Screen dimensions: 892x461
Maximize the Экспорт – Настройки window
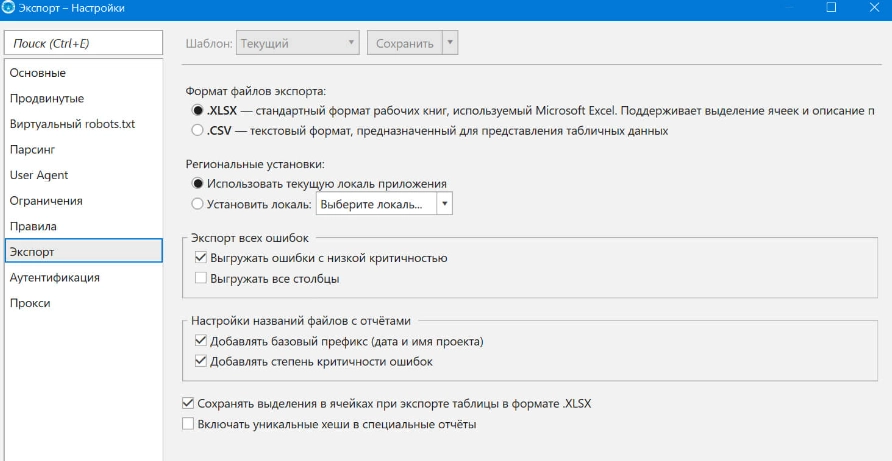point(831,7)
